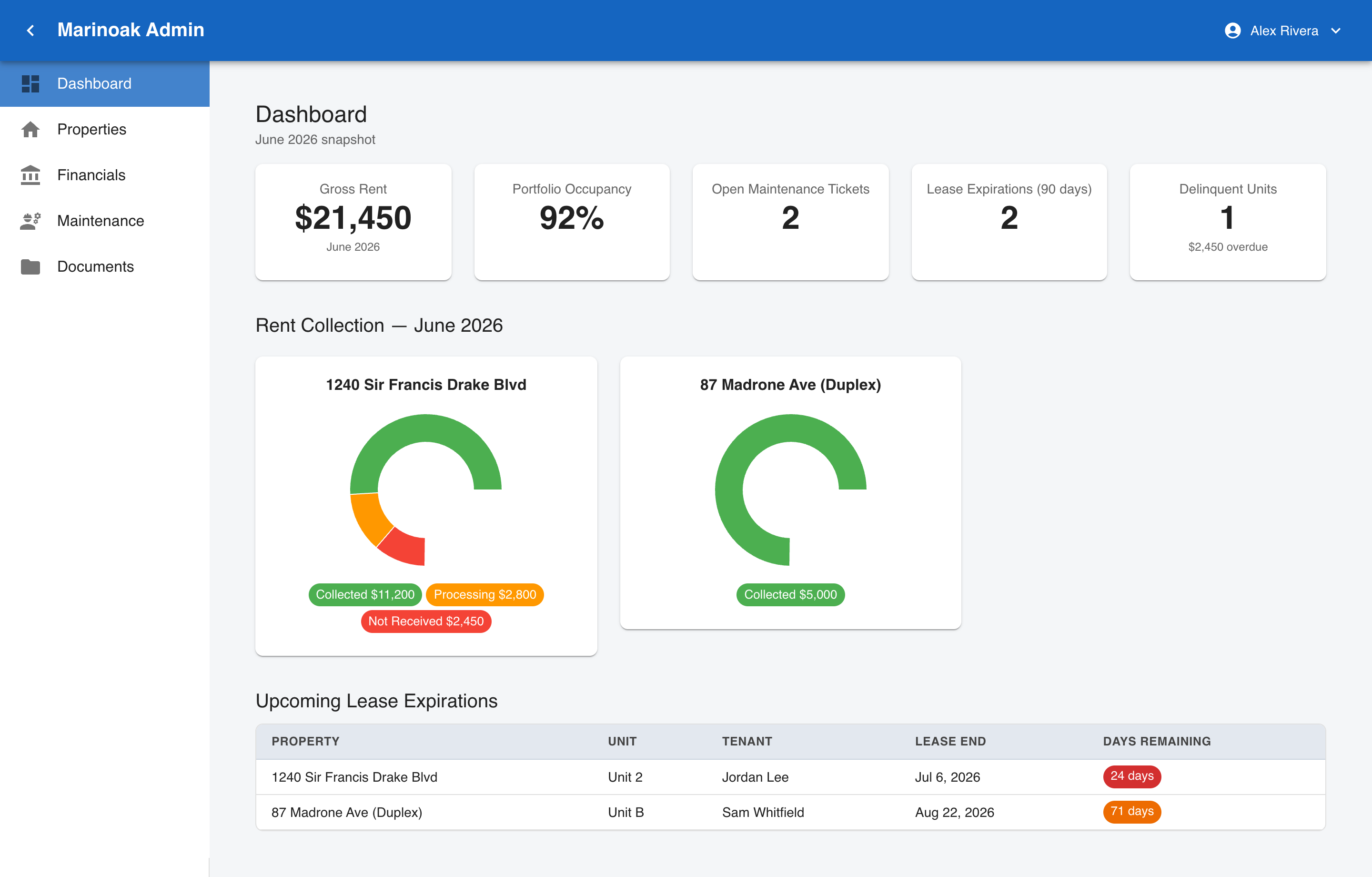Open the Alex Rivera user menu

coord(1283,31)
